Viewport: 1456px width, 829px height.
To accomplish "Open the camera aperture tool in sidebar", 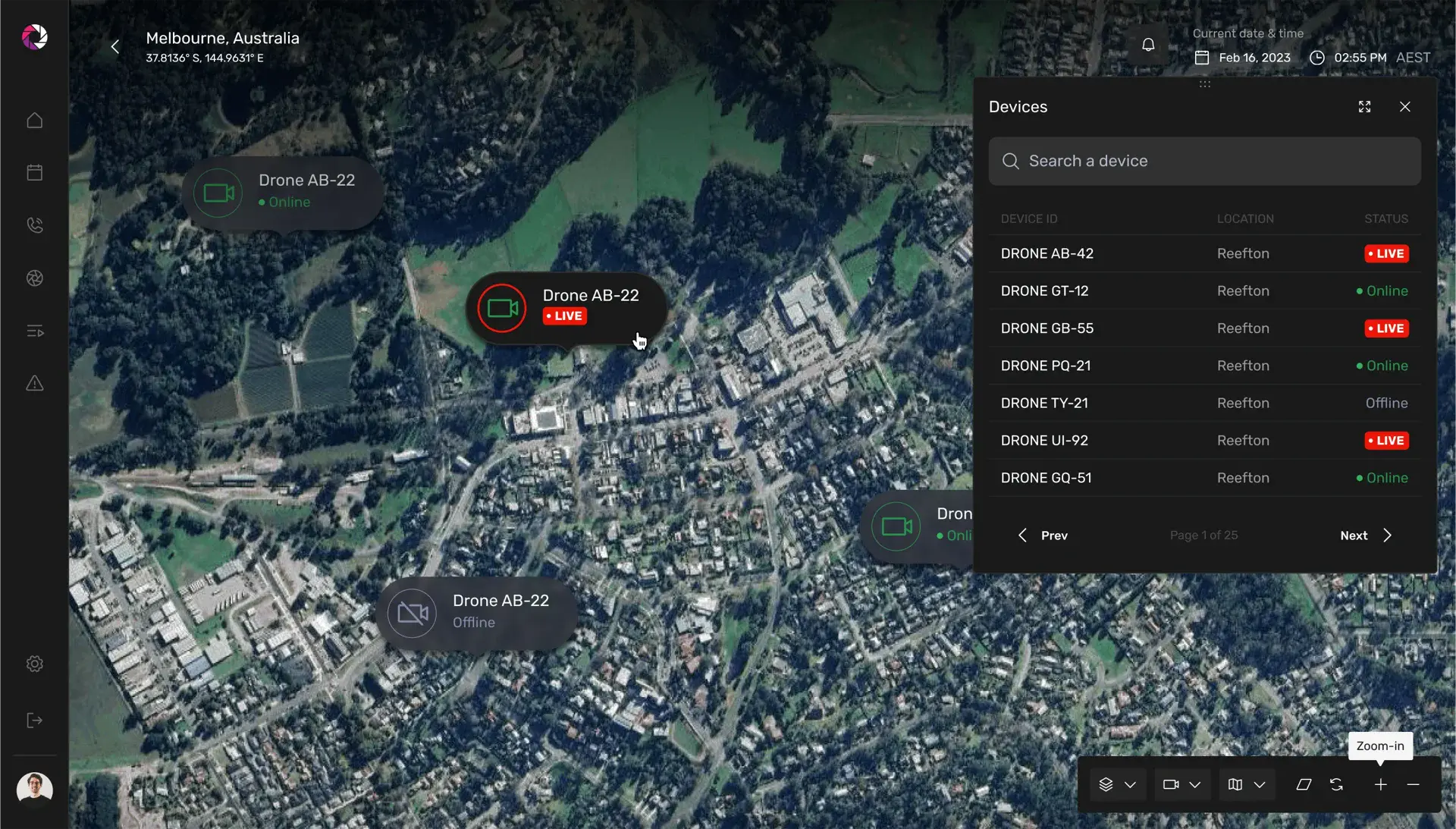I will pos(34,278).
